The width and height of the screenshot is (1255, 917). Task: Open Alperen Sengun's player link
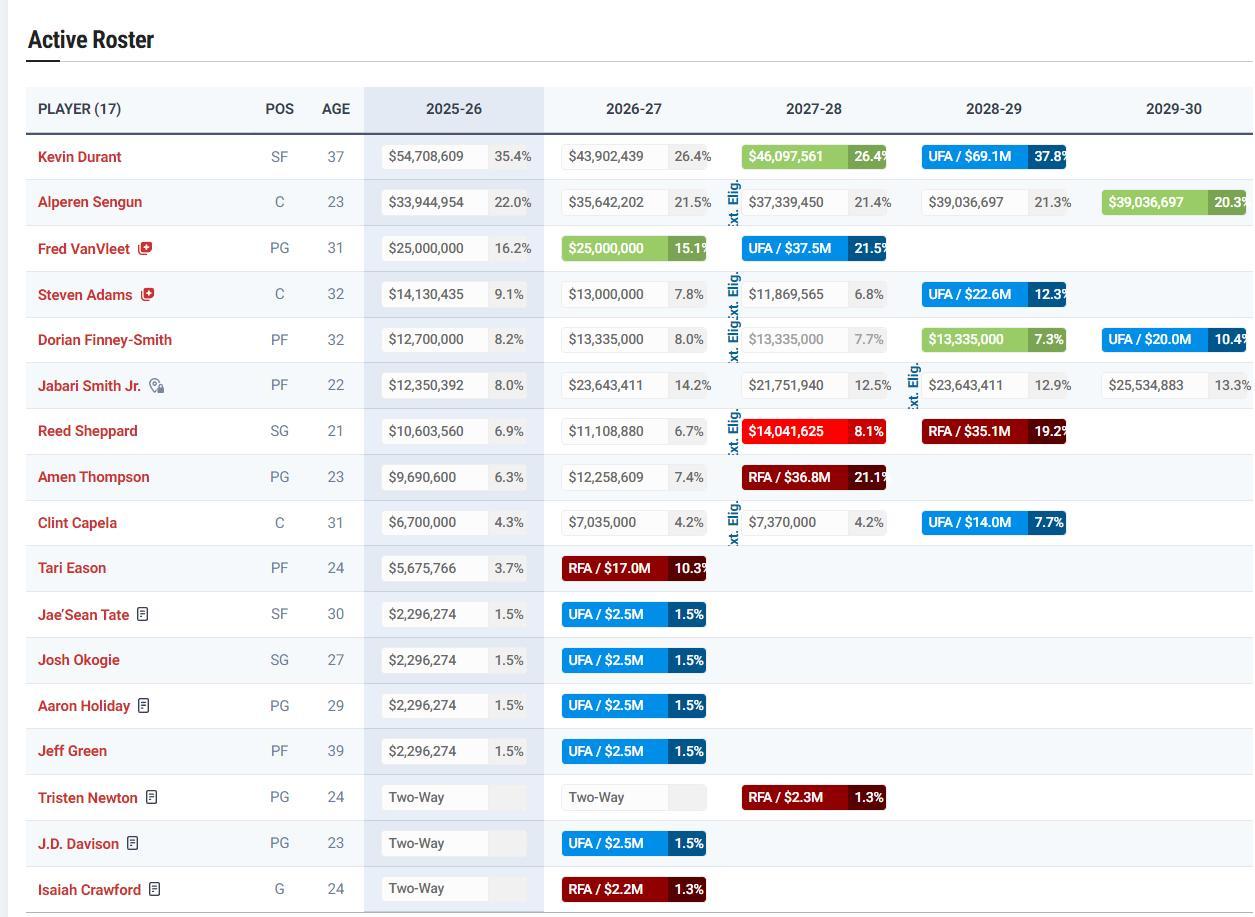pos(90,202)
